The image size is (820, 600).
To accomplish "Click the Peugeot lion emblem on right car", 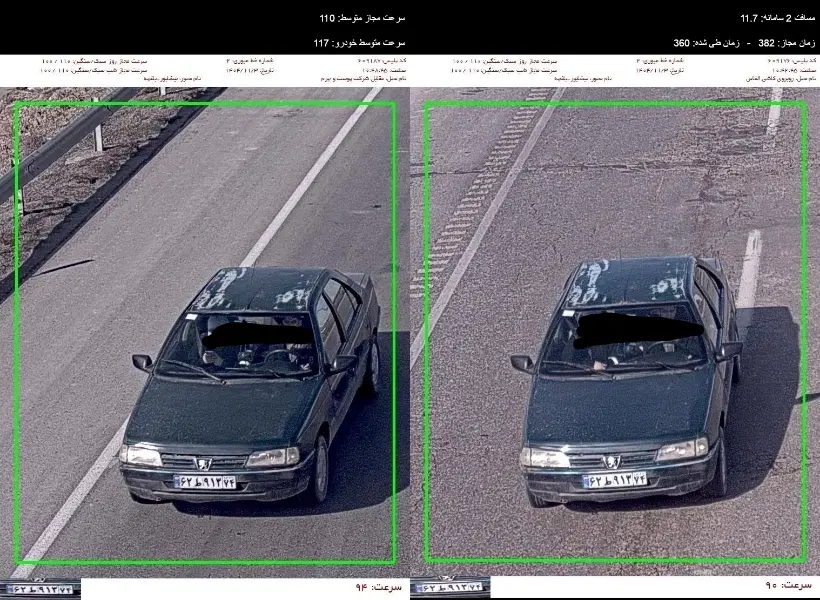I will (611, 462).
